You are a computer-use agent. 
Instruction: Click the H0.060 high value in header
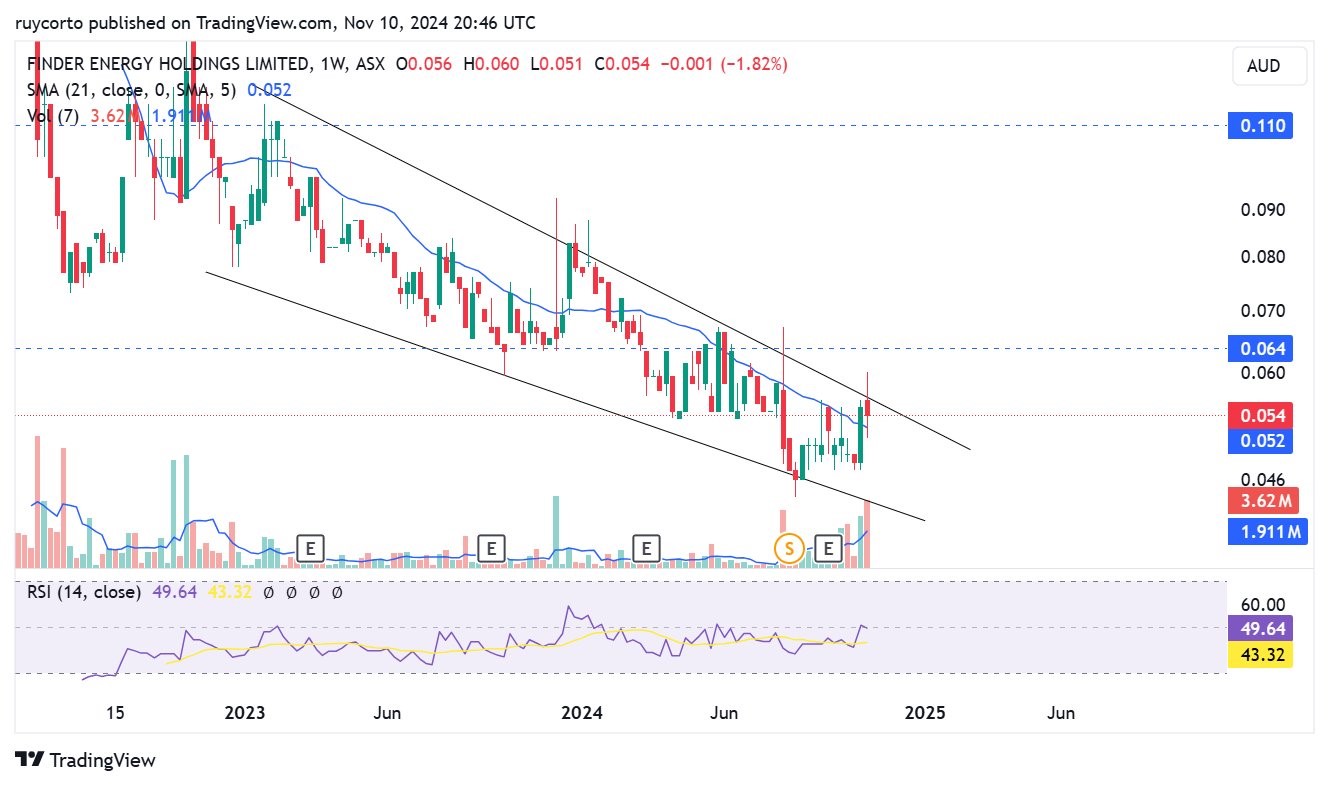491,64
